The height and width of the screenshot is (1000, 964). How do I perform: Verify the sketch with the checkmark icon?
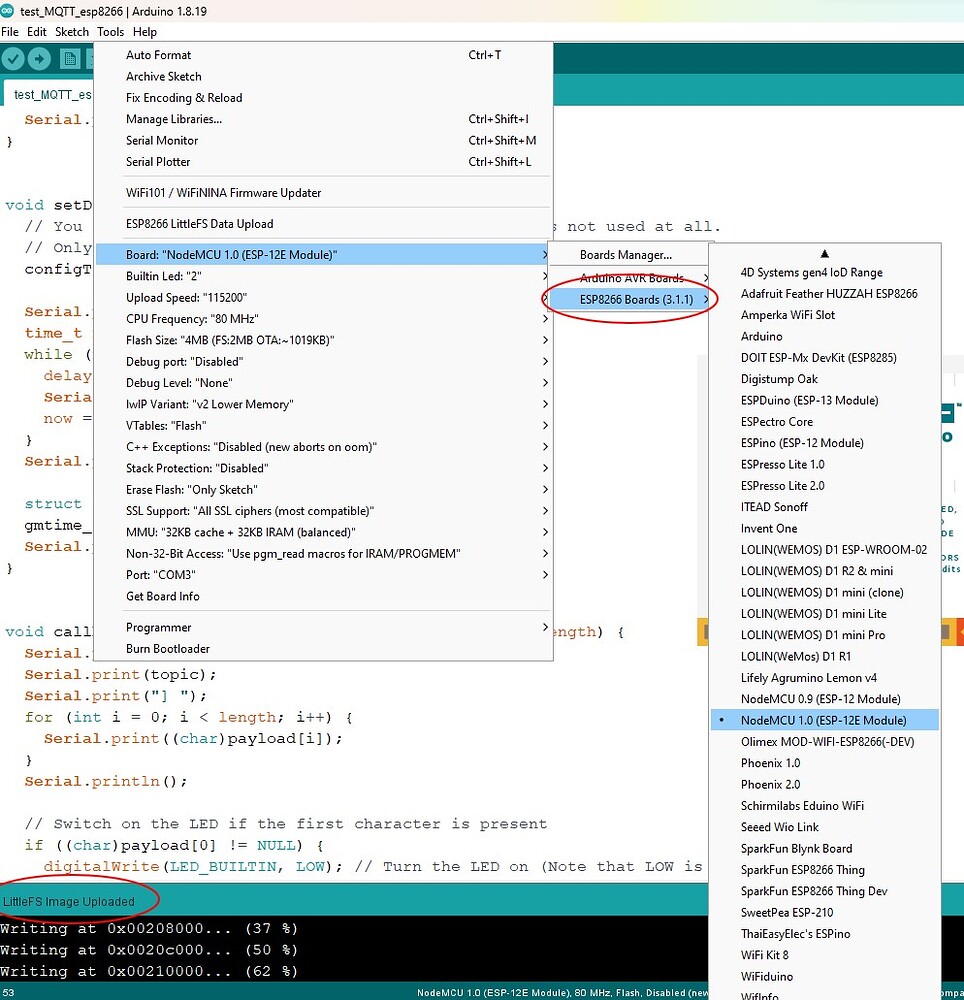point(13,58)
